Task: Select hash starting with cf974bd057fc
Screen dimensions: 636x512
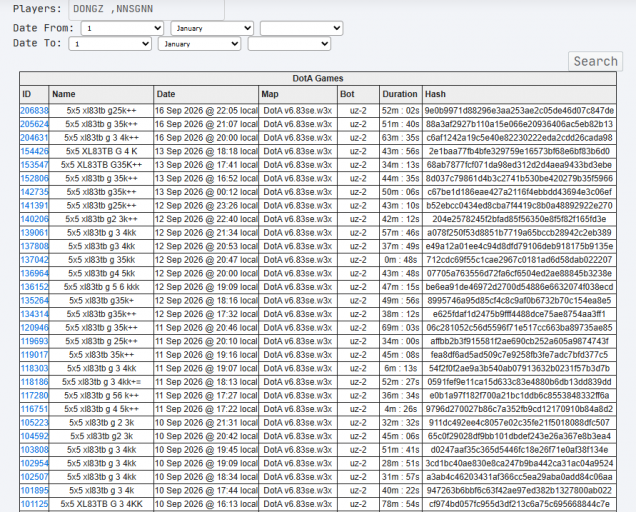Action: point(519,504)
